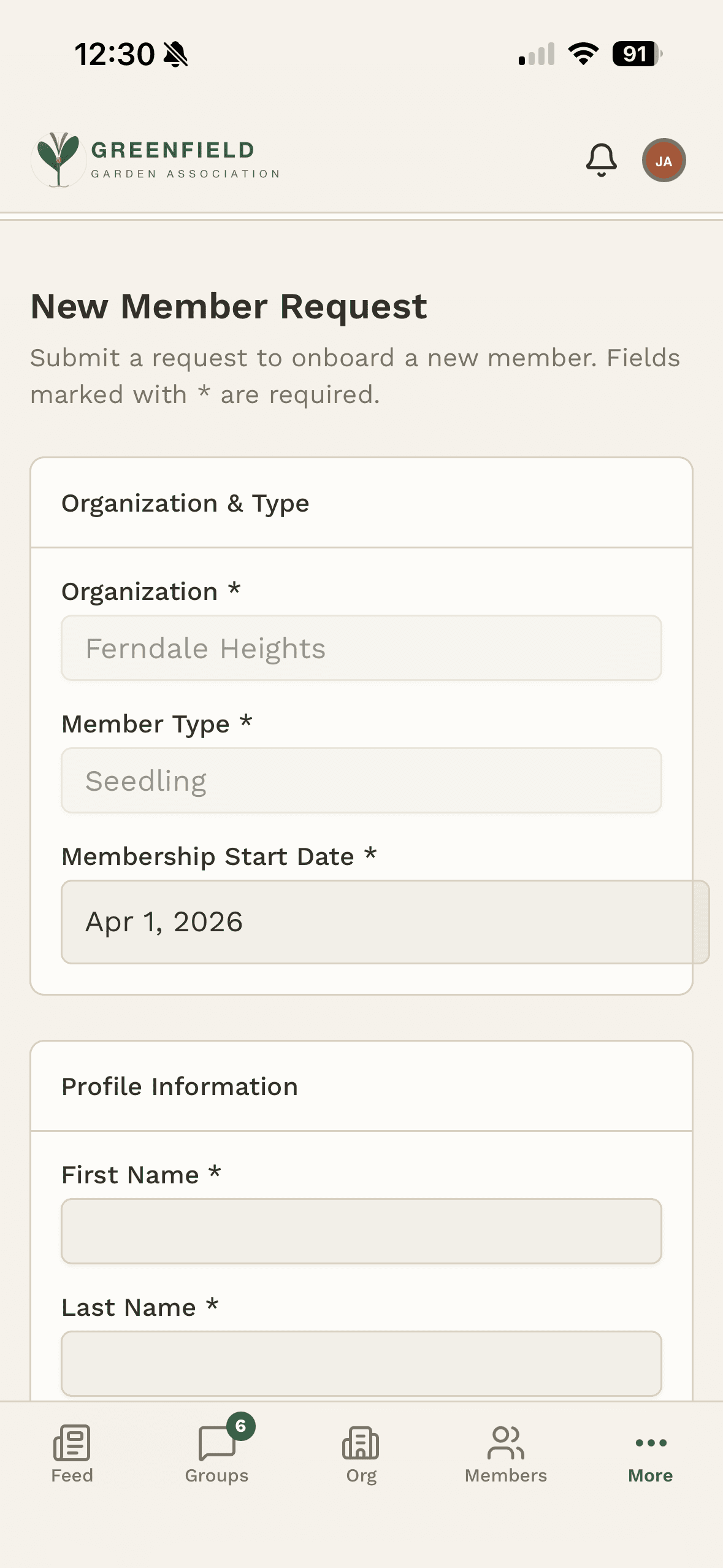Tap the Organization & Type section header
The width and height of the screenshot is (723, 1568).
185,503
